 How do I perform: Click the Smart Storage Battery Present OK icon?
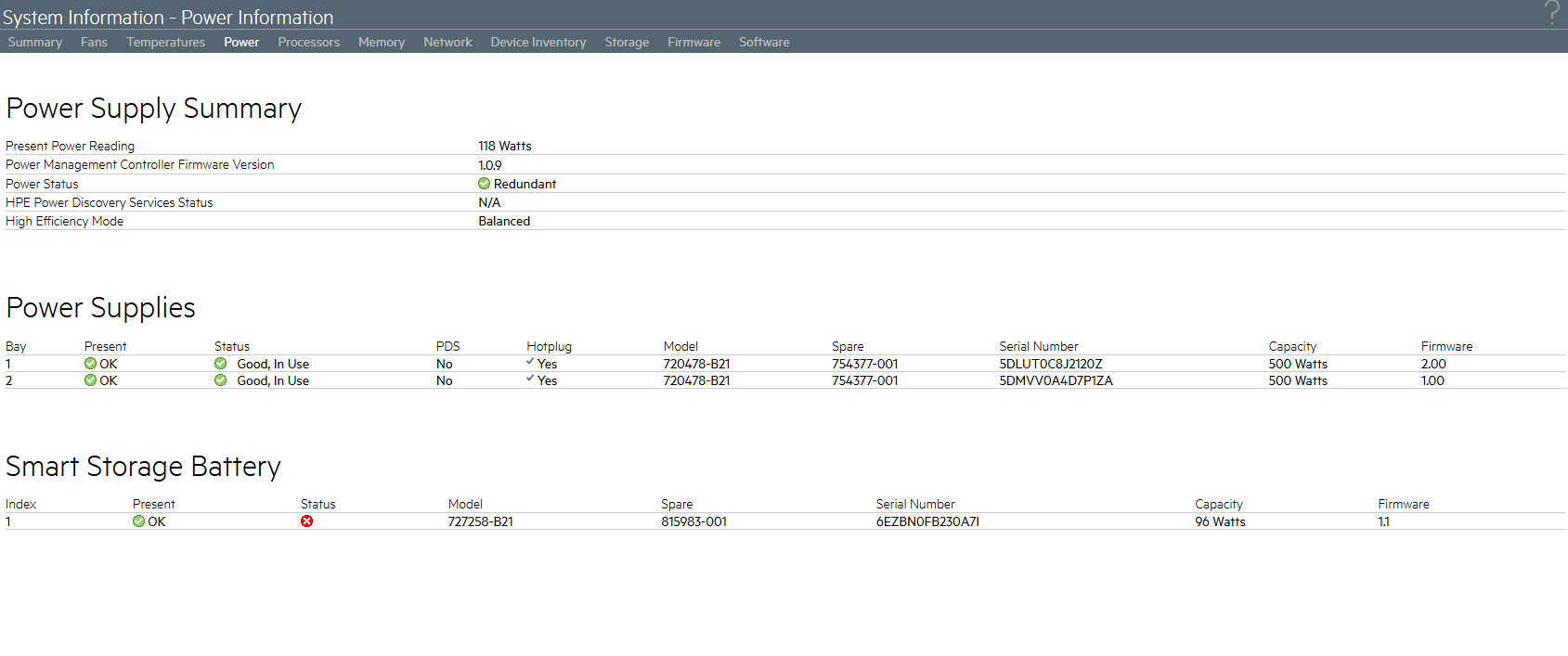(x=138, y=521)
